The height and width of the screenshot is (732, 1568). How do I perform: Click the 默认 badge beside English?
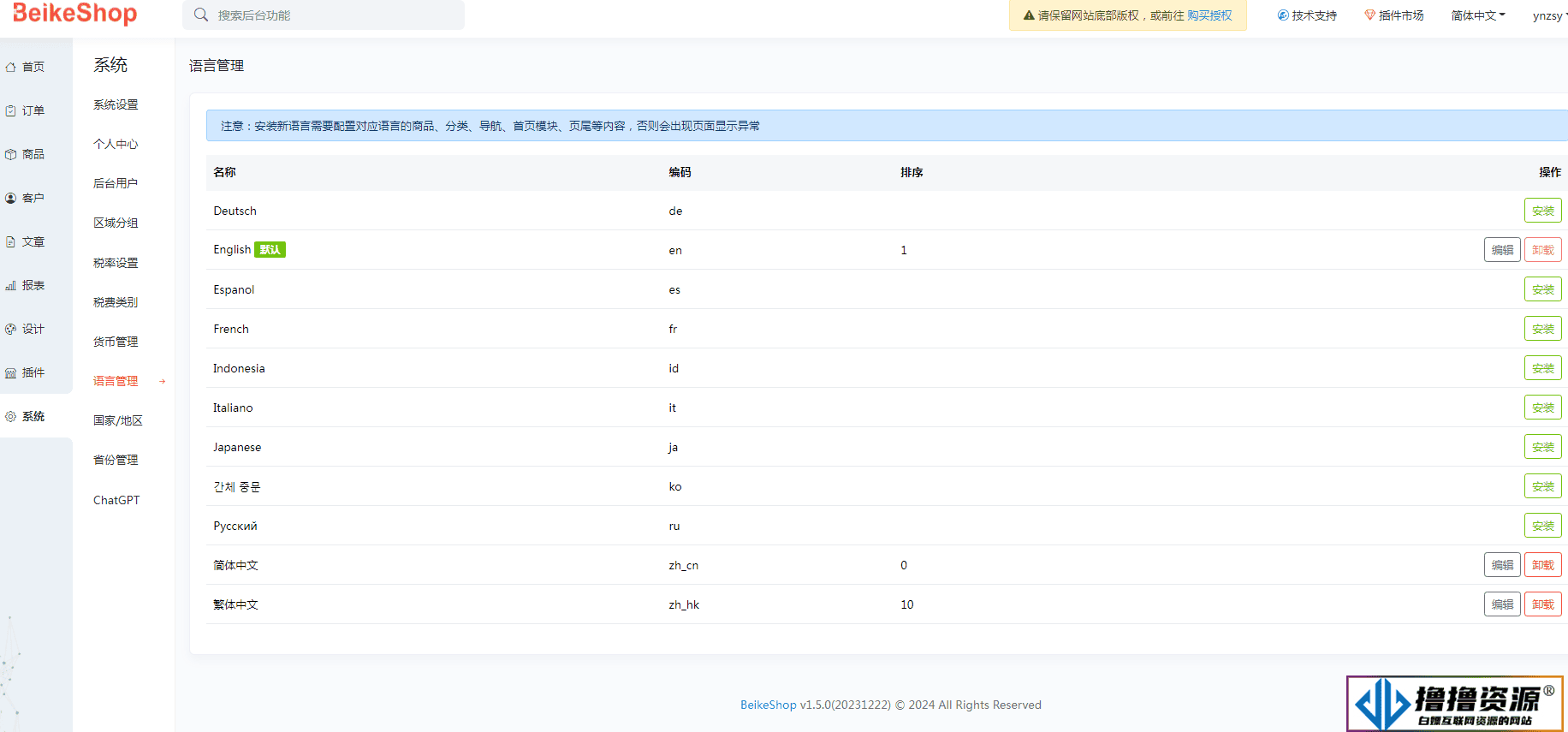point(270,250)
